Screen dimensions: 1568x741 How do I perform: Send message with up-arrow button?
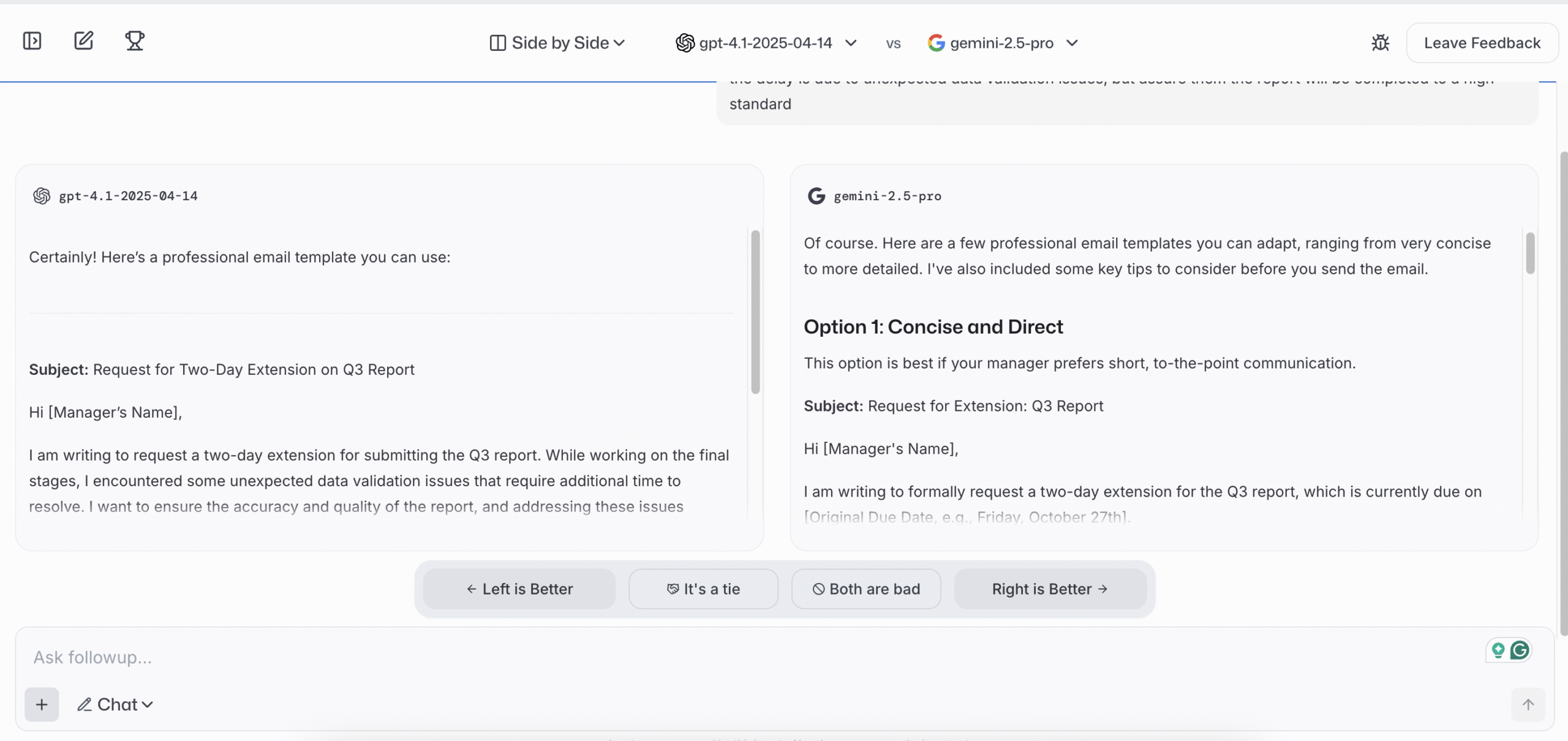tap(1528, 704)
